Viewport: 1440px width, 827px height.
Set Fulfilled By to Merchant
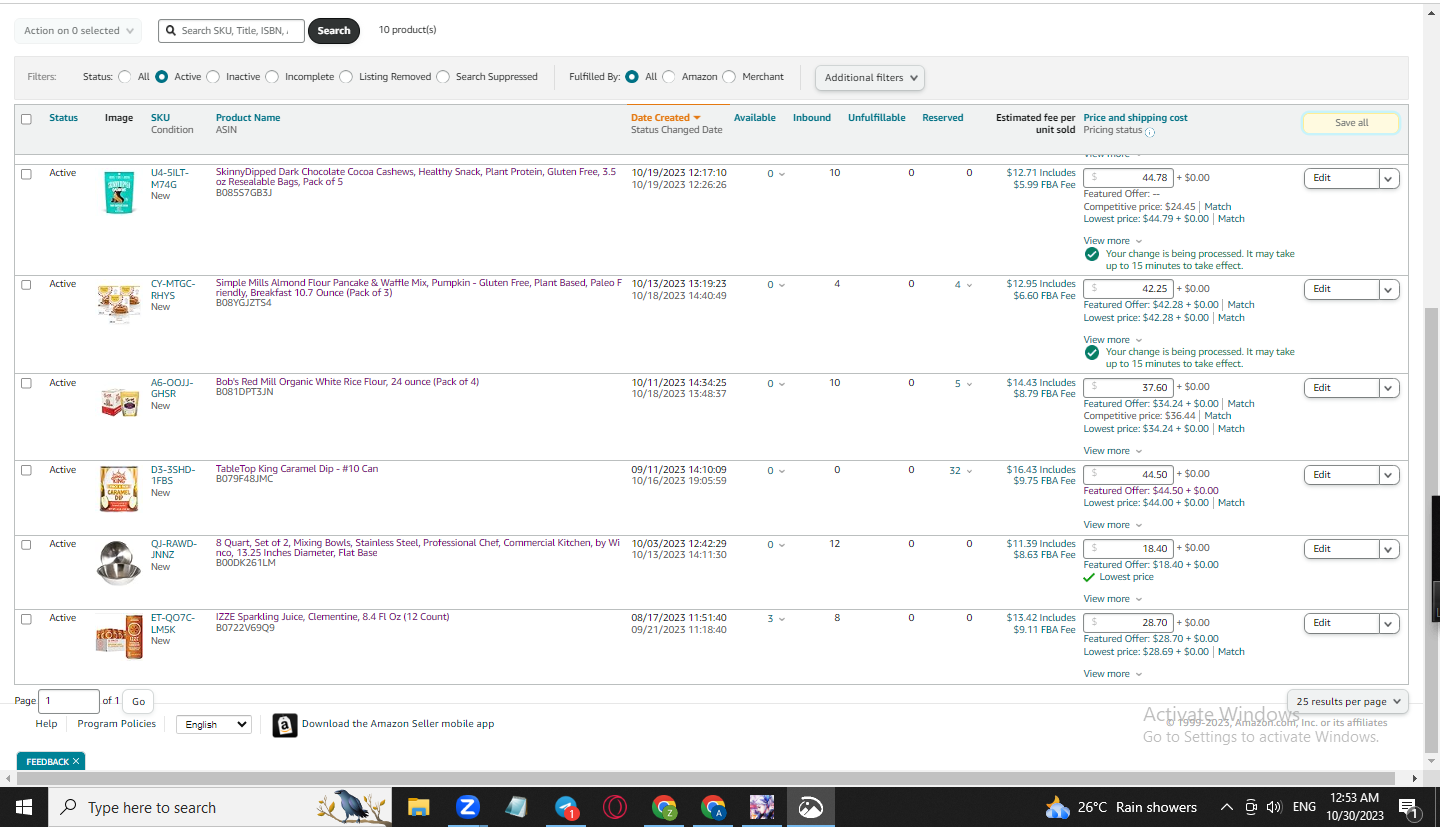click(x=729, y=77)
